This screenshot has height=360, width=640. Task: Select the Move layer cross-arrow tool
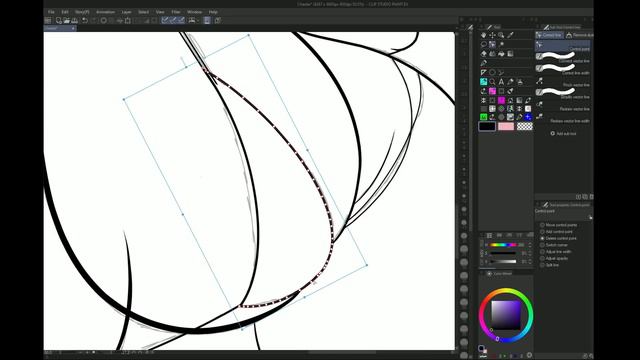pos(493,35)
